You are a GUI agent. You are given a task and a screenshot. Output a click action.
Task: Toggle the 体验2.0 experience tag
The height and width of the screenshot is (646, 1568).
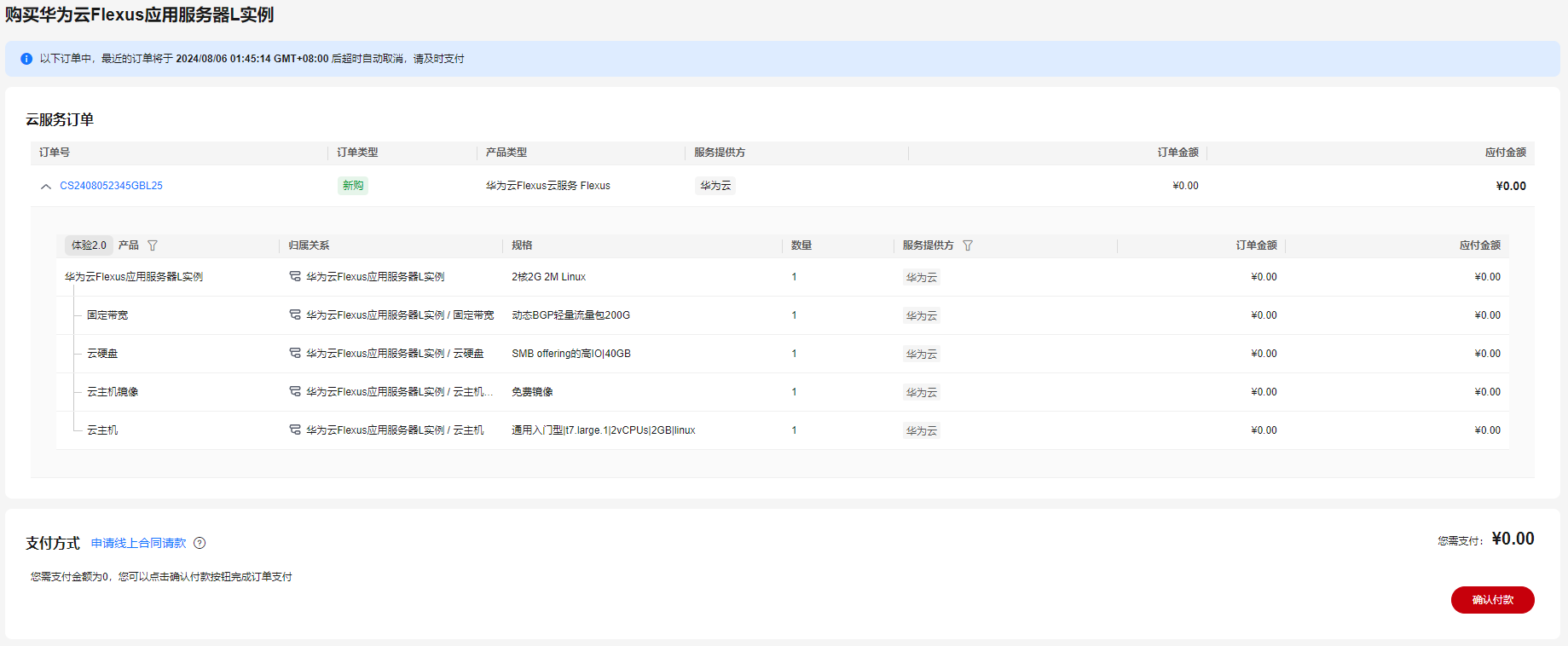click(89, 245)
